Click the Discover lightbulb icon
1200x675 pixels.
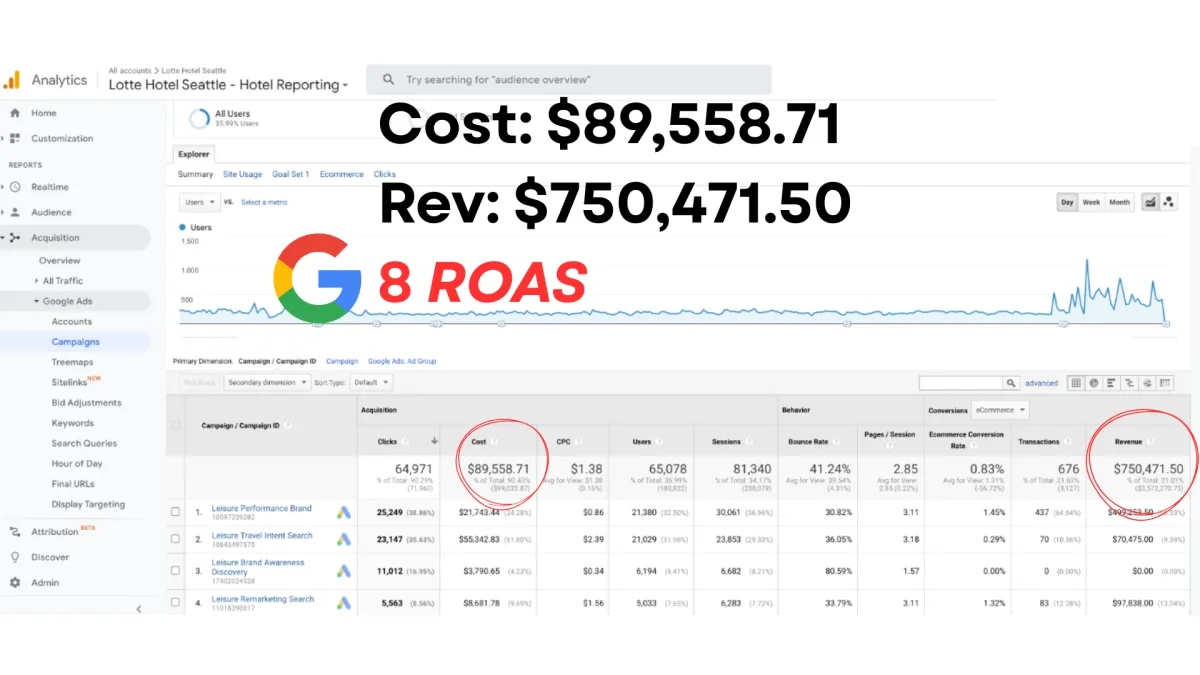click(x=15, y=557)
